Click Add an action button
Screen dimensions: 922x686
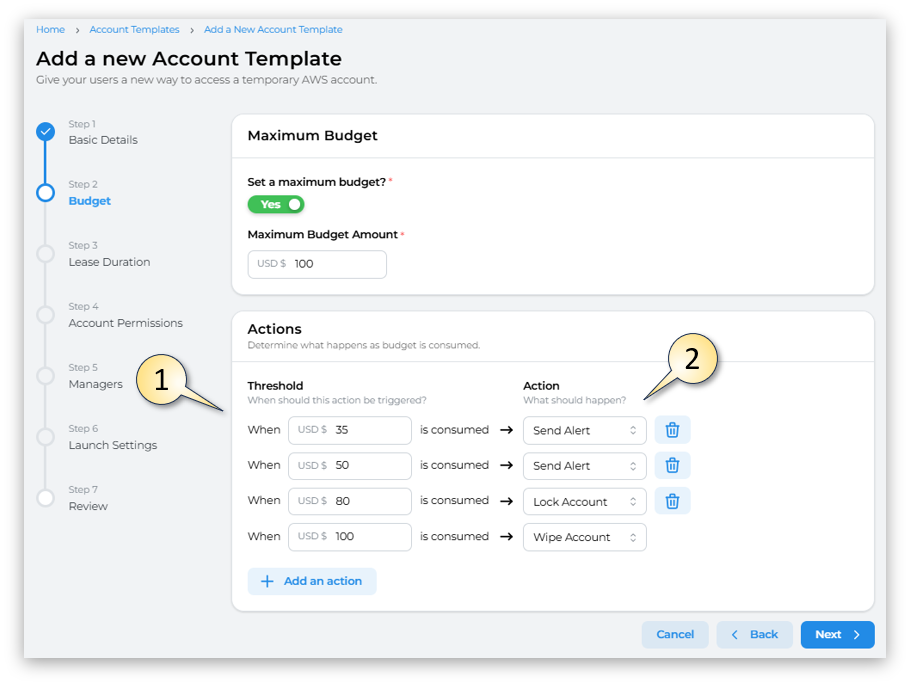coord(312,581)
